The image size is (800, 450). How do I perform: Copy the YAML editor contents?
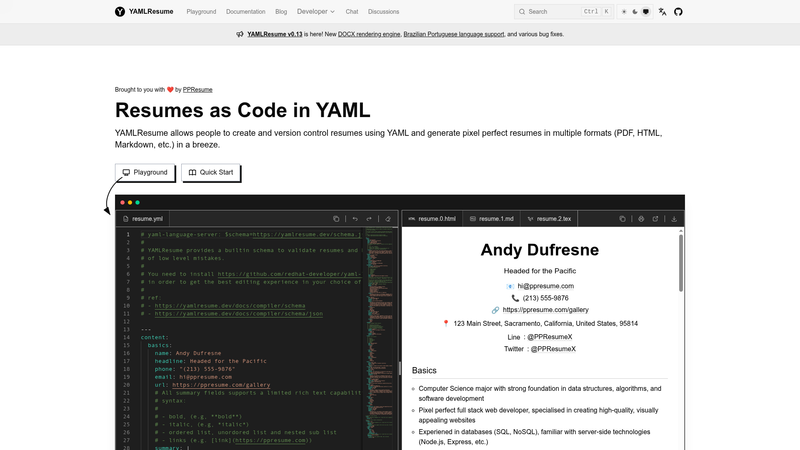(x=336, y=219)
